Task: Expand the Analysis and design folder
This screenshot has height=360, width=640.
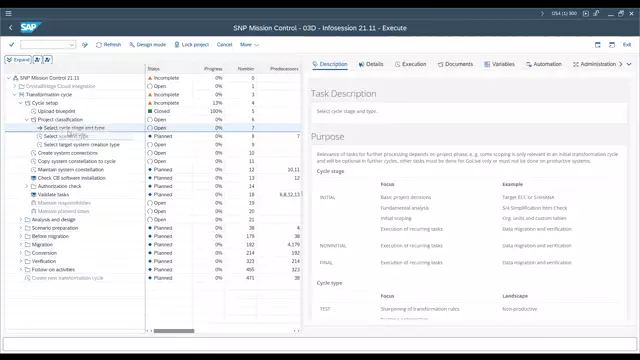Action: click(x=21, y=220)
